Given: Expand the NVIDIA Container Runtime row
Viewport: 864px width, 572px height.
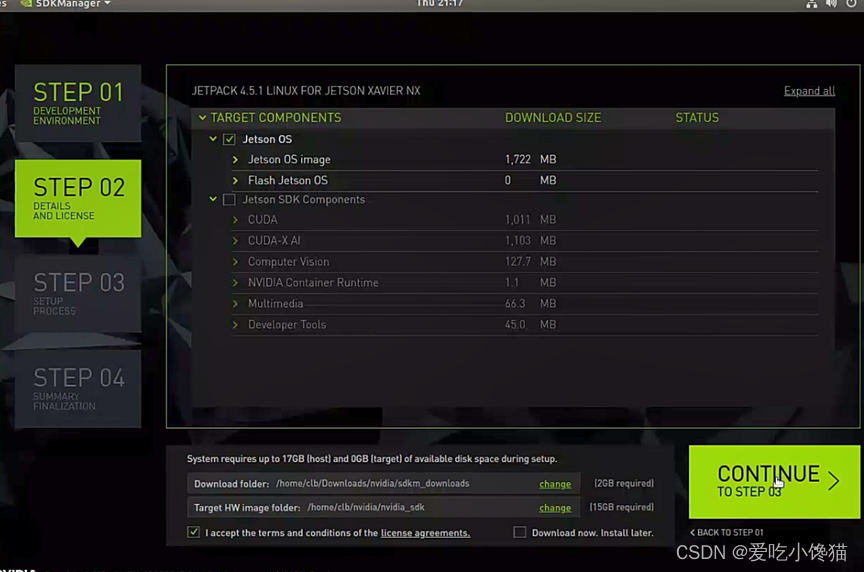Looking at the screenshot, I should tap(235, 283).
